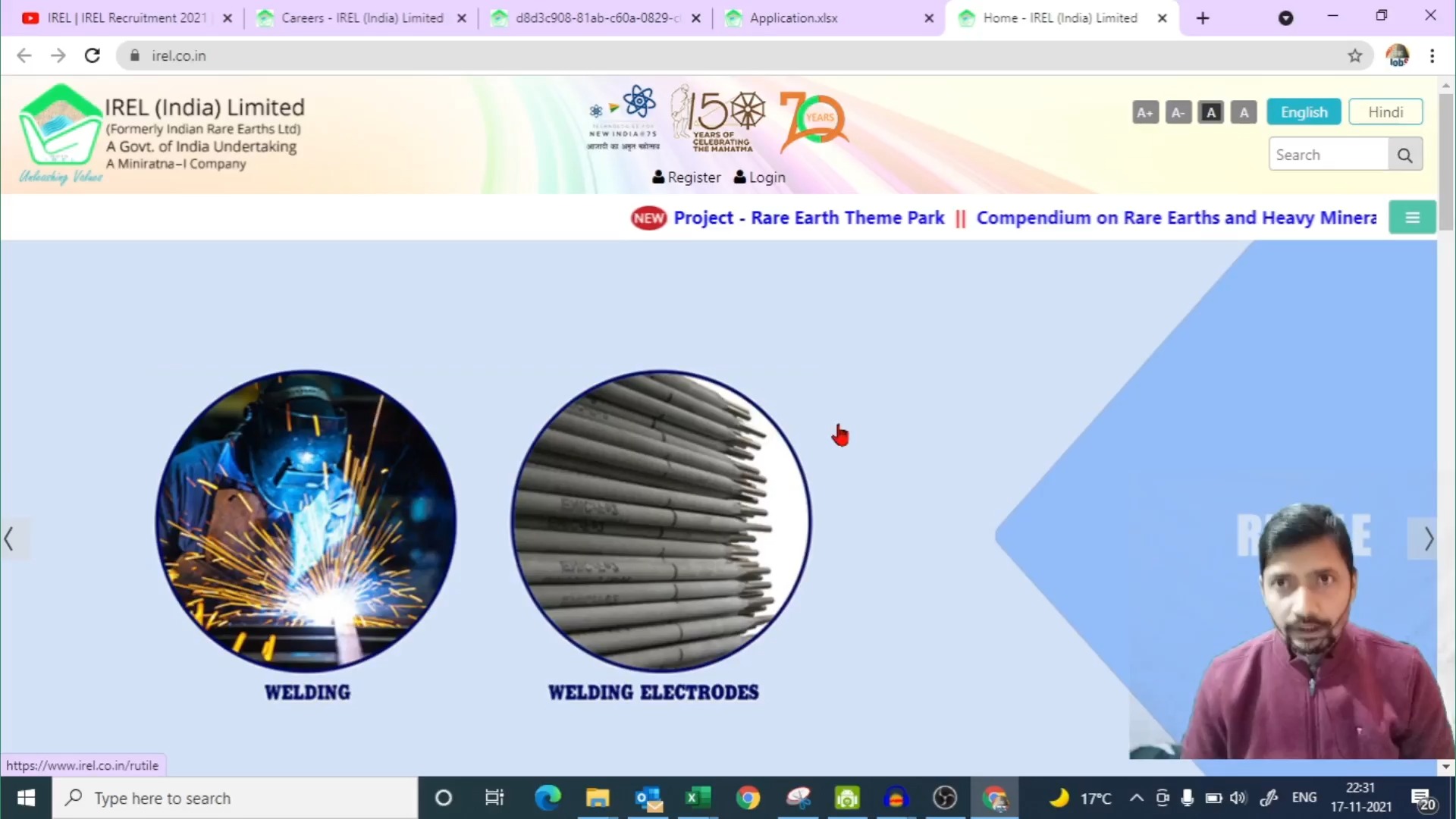Switch site language to Hindi
The image size is (1456, 819).
click(x=1385, y=112)
